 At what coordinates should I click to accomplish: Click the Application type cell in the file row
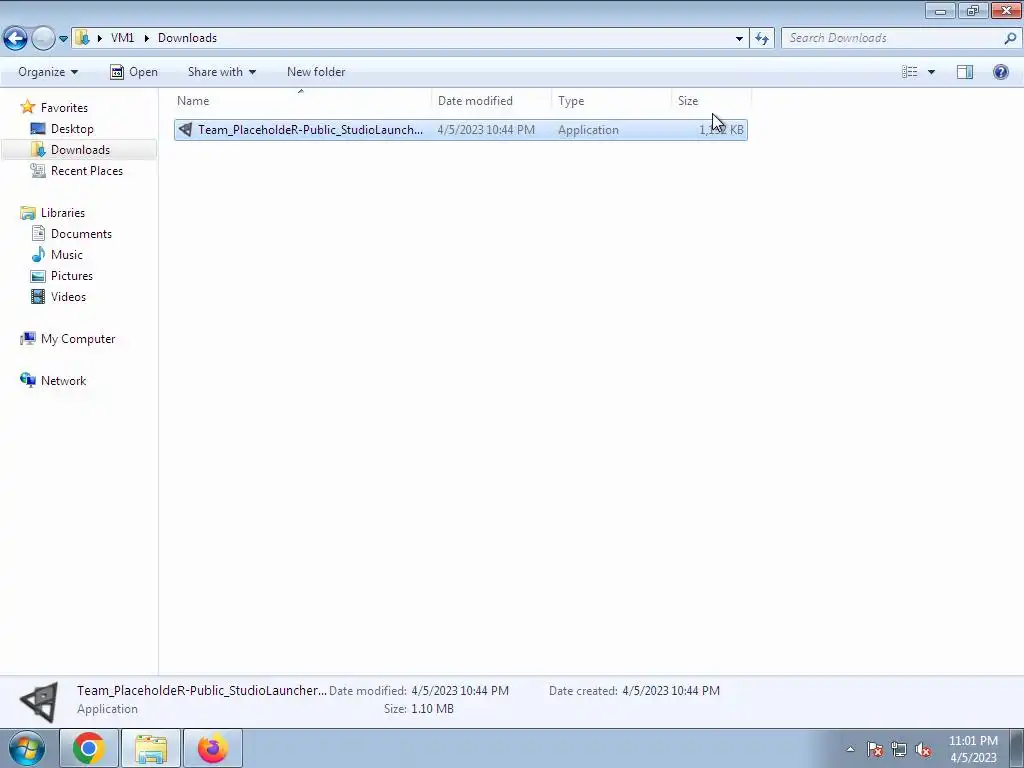pos(588,130)
